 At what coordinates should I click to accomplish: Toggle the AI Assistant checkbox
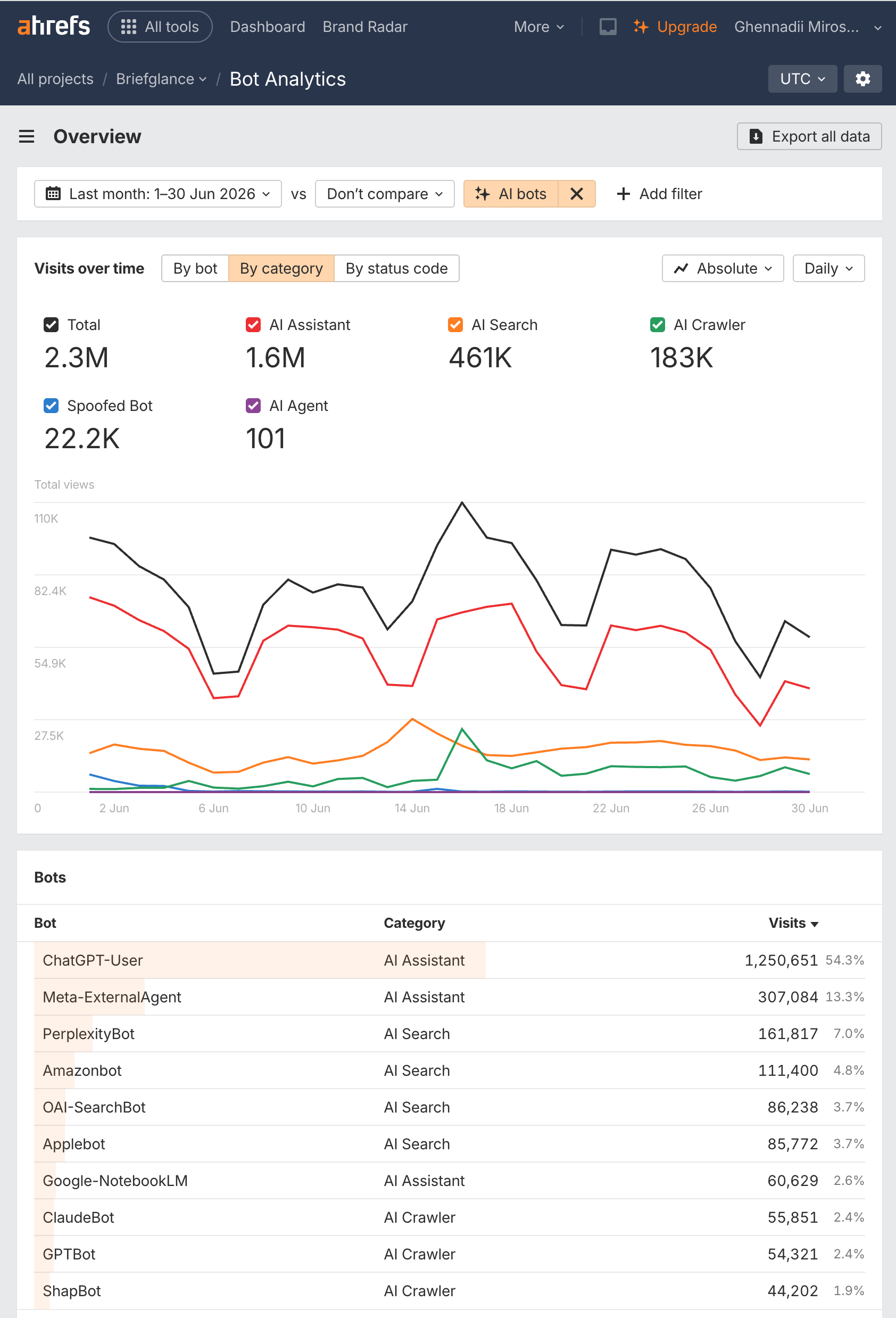pyautogui.click(x=253, y=325)
